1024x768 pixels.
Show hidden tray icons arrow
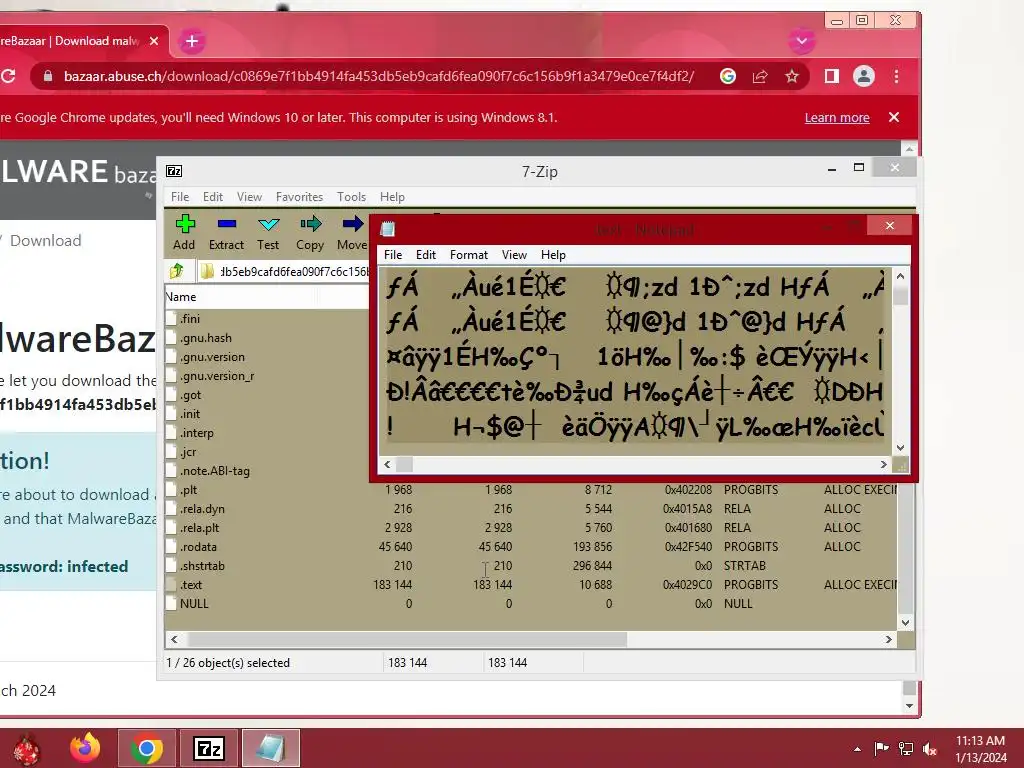[x=857, y=749]
